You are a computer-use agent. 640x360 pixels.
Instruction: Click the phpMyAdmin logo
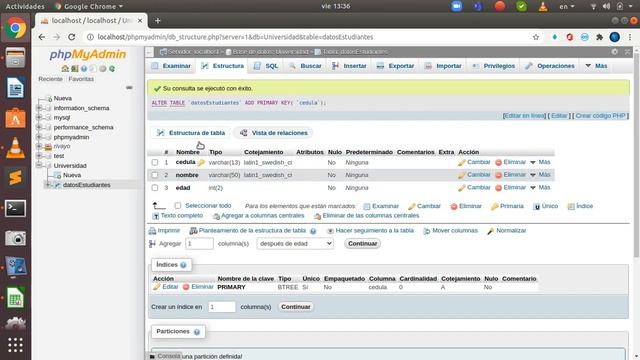point(88,55)
